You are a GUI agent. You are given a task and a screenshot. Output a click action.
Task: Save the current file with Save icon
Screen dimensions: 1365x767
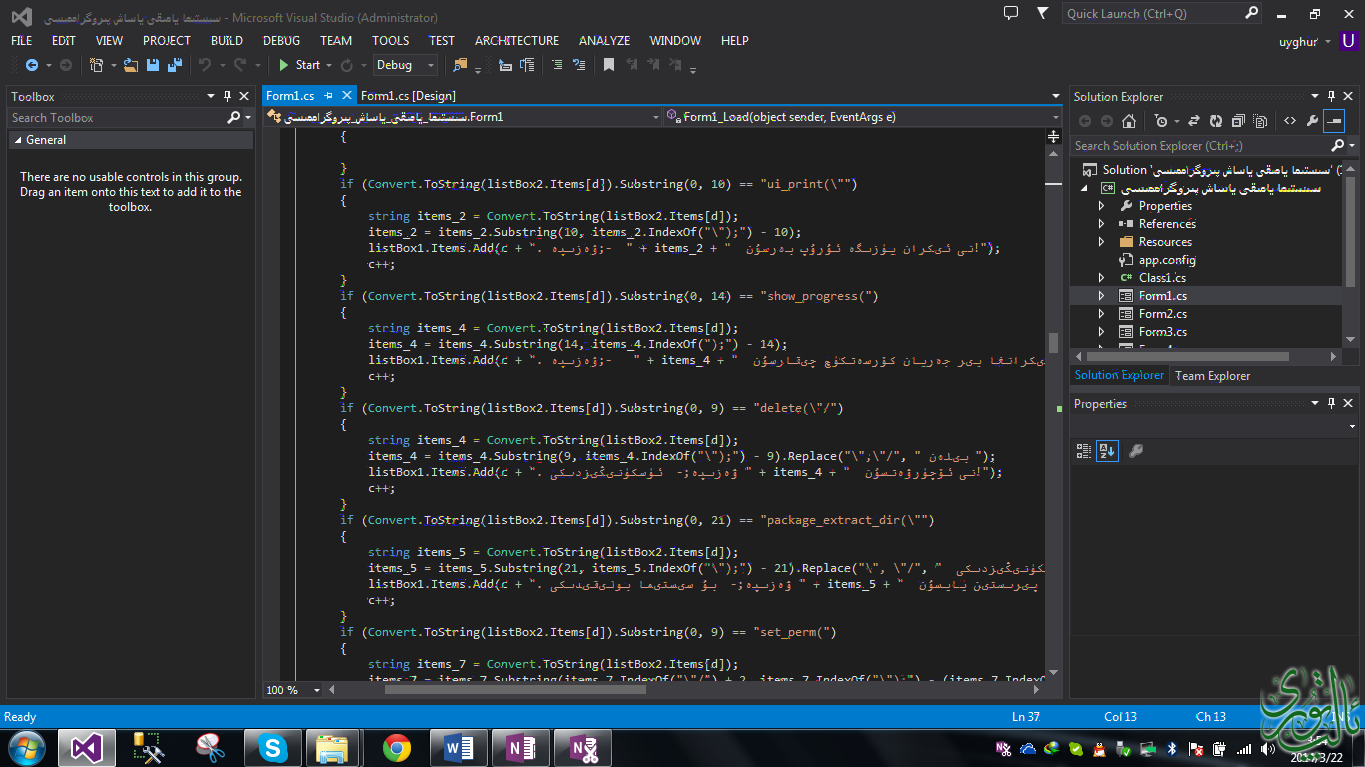pyautogui.click(x=153, y=65)
